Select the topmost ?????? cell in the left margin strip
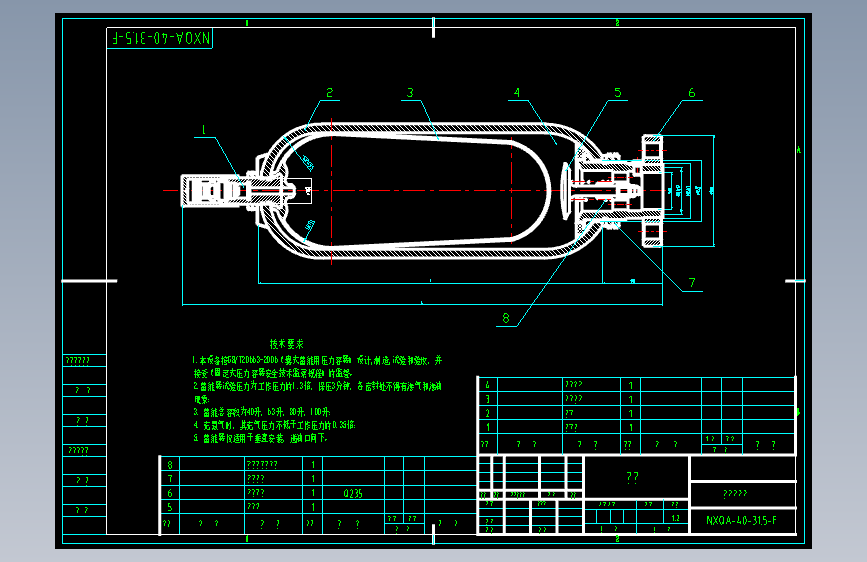Image resolution: width=867 pixels, height=562 pixels. (84, 361)
